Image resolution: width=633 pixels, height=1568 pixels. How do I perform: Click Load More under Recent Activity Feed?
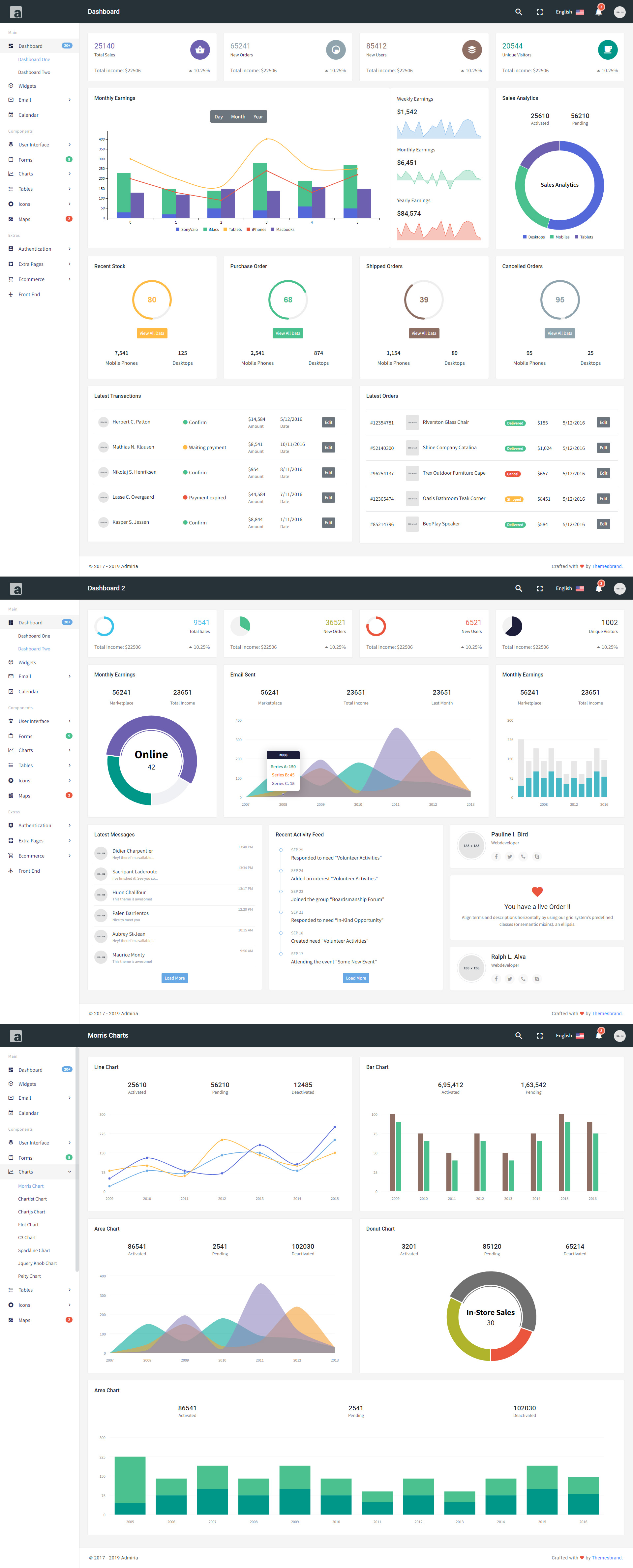point(356,978)
